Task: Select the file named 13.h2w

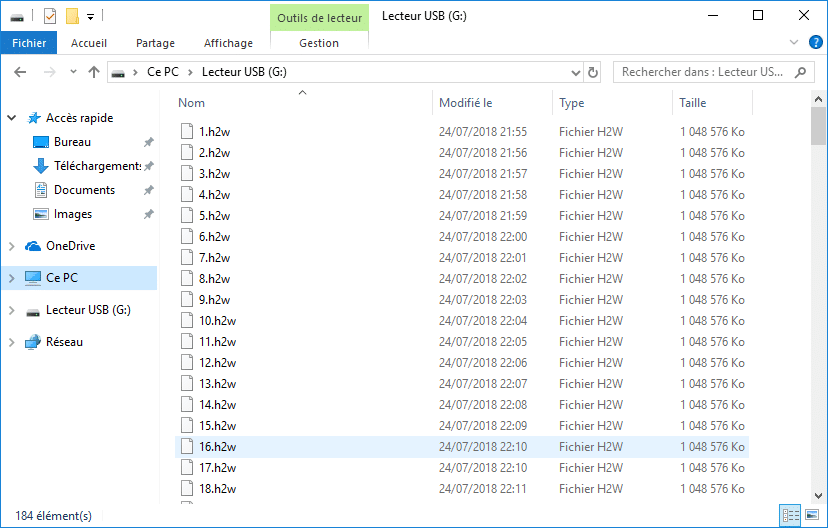Action: coord(218,384)
